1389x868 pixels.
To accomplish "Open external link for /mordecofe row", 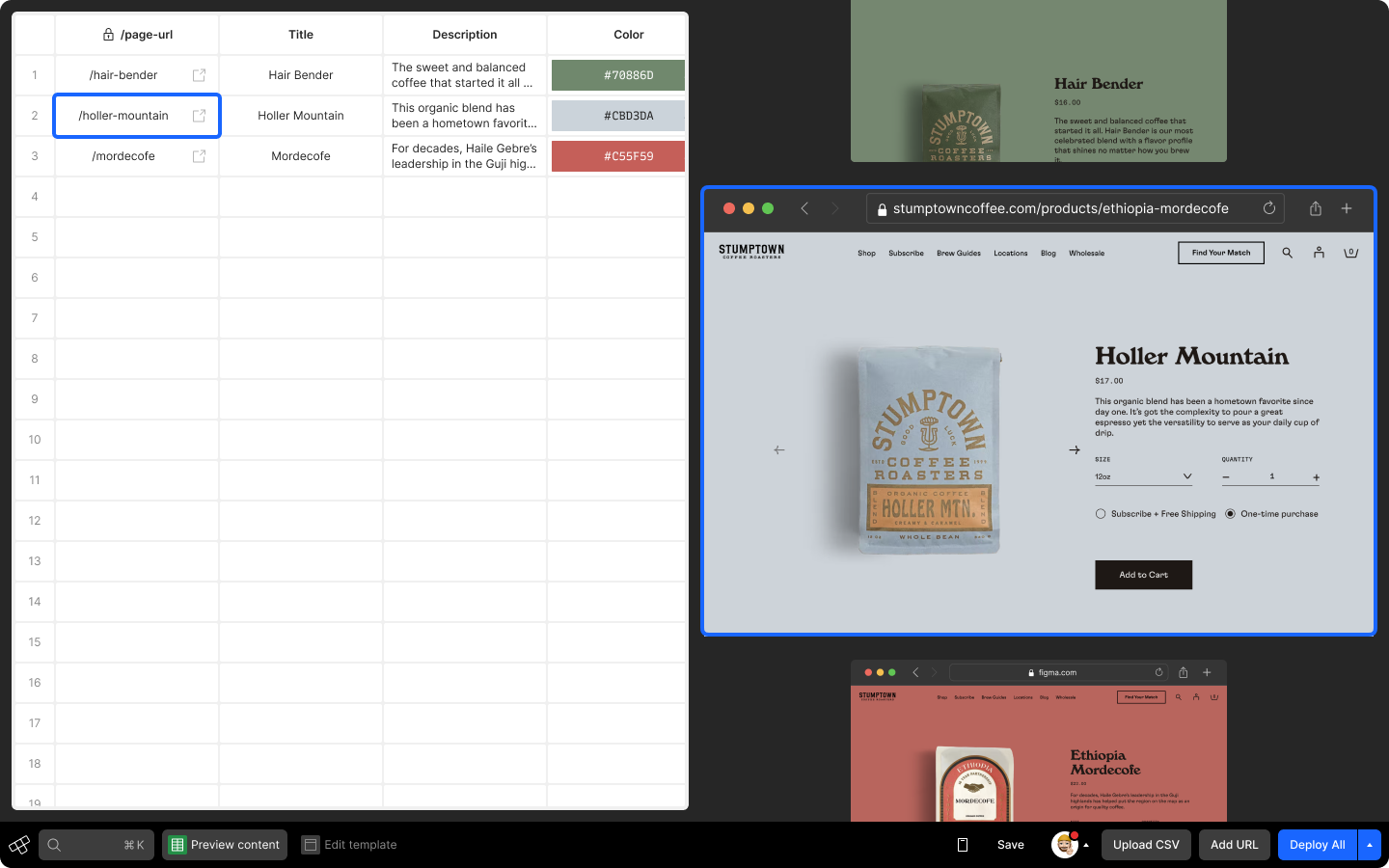I will [x=199, y=156].
